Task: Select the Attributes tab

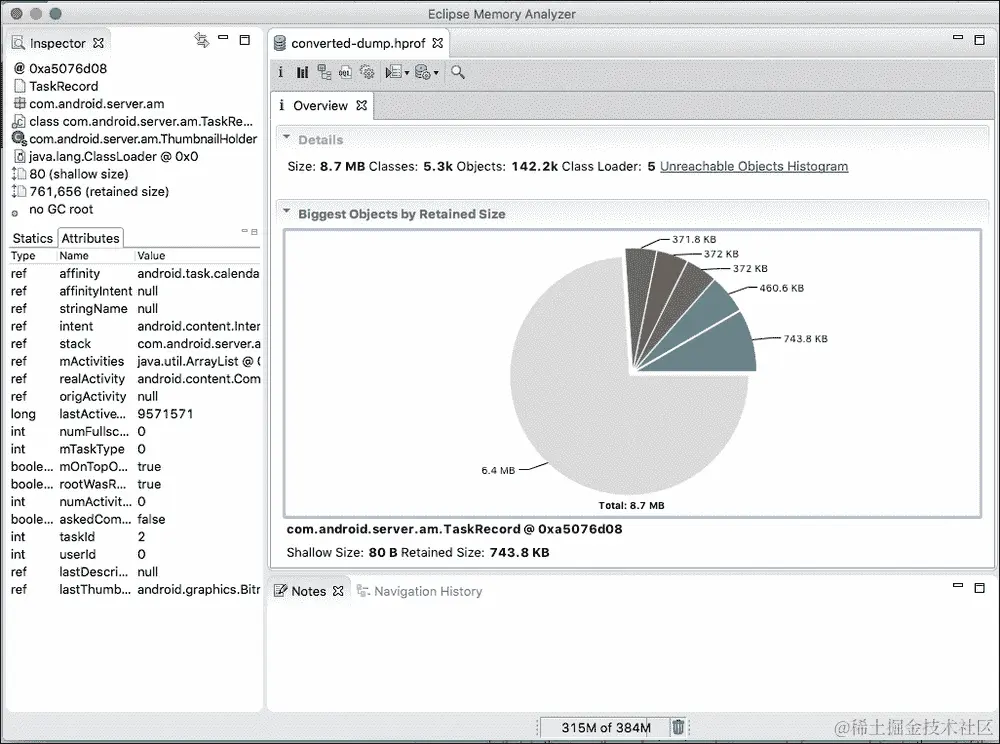Action: [x=91, y=238]
